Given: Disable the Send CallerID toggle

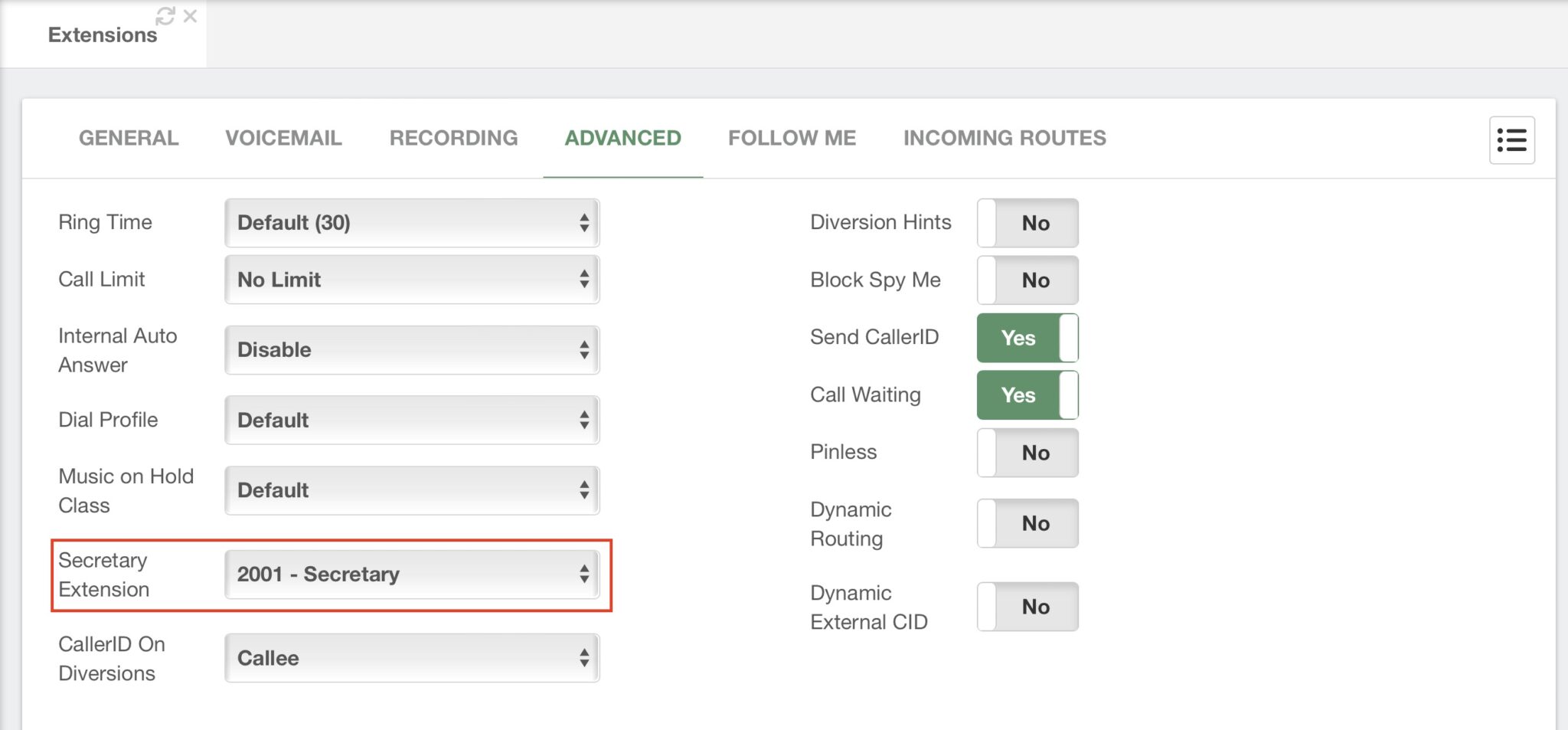Looking at the screenshot, I should tap(1027, 337).
